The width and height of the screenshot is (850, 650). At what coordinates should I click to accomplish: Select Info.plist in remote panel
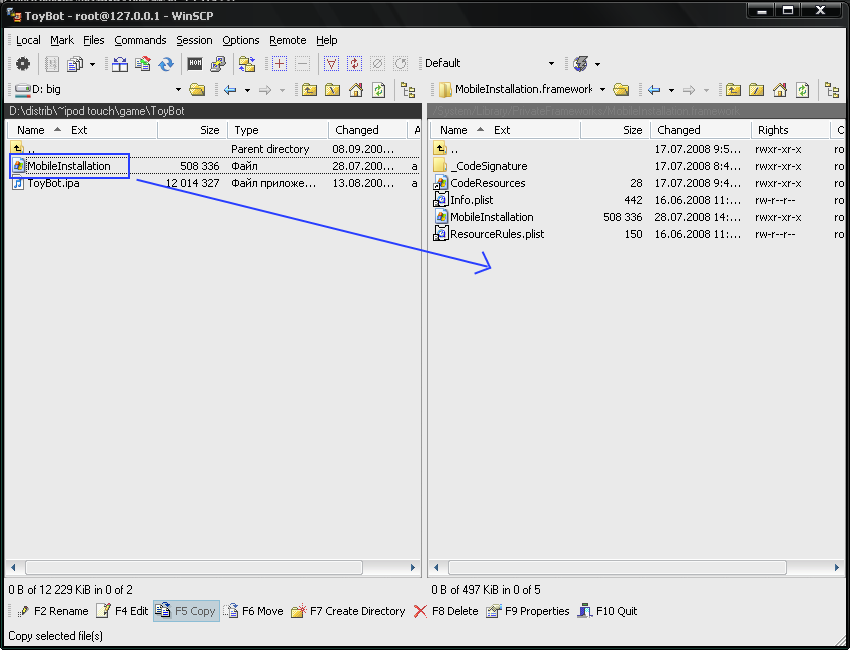(471, 200)
